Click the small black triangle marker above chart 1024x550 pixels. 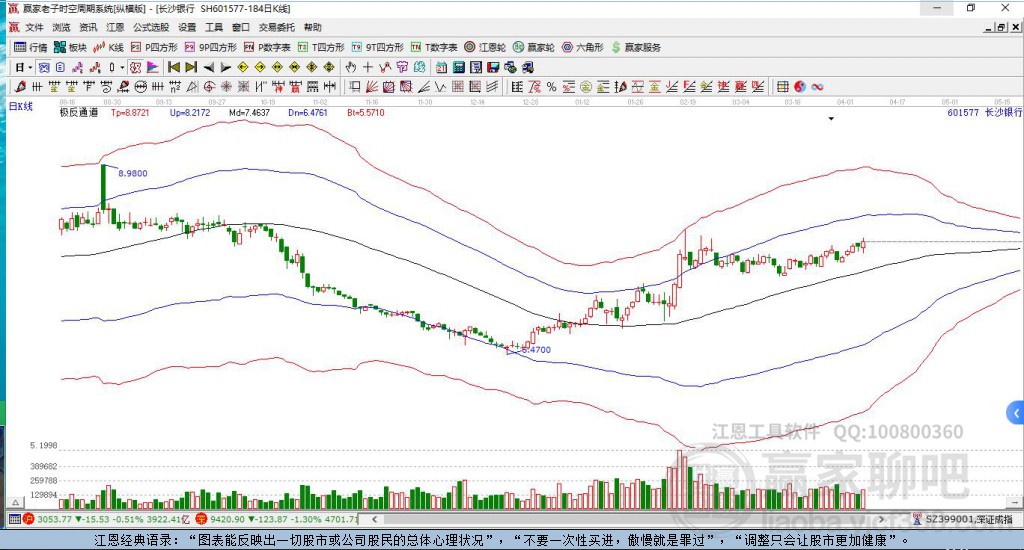pos(831,119)
